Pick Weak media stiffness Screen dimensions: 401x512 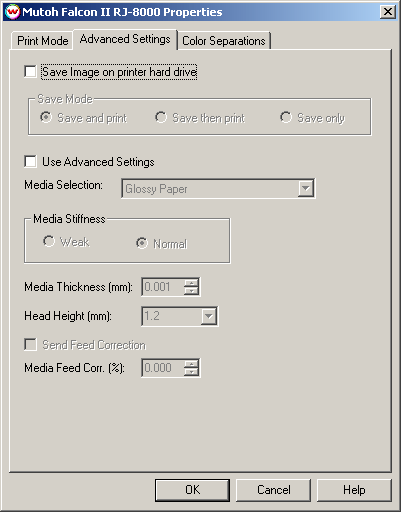pyautogui.click(x=49, y=241)
